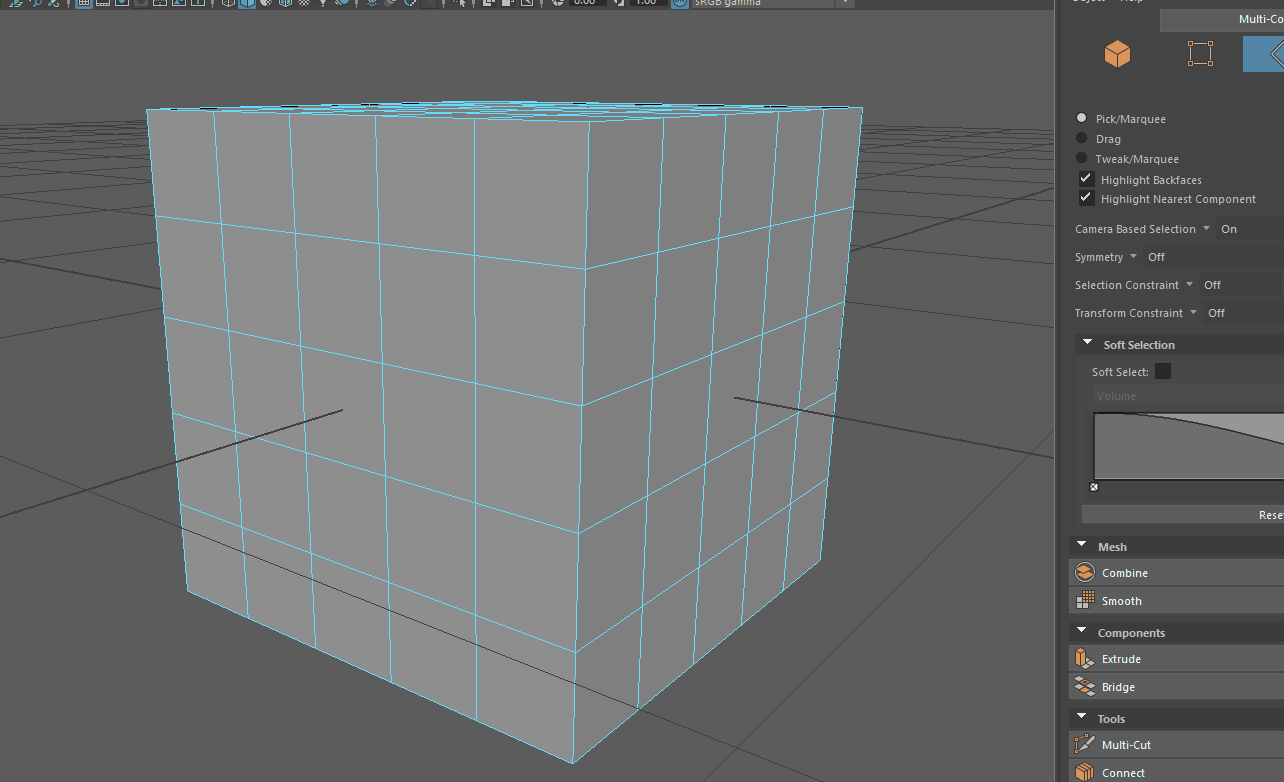Click the Camera Based Selection 'On' value
Screen dimensions: 1284x782
(1229, 229)
